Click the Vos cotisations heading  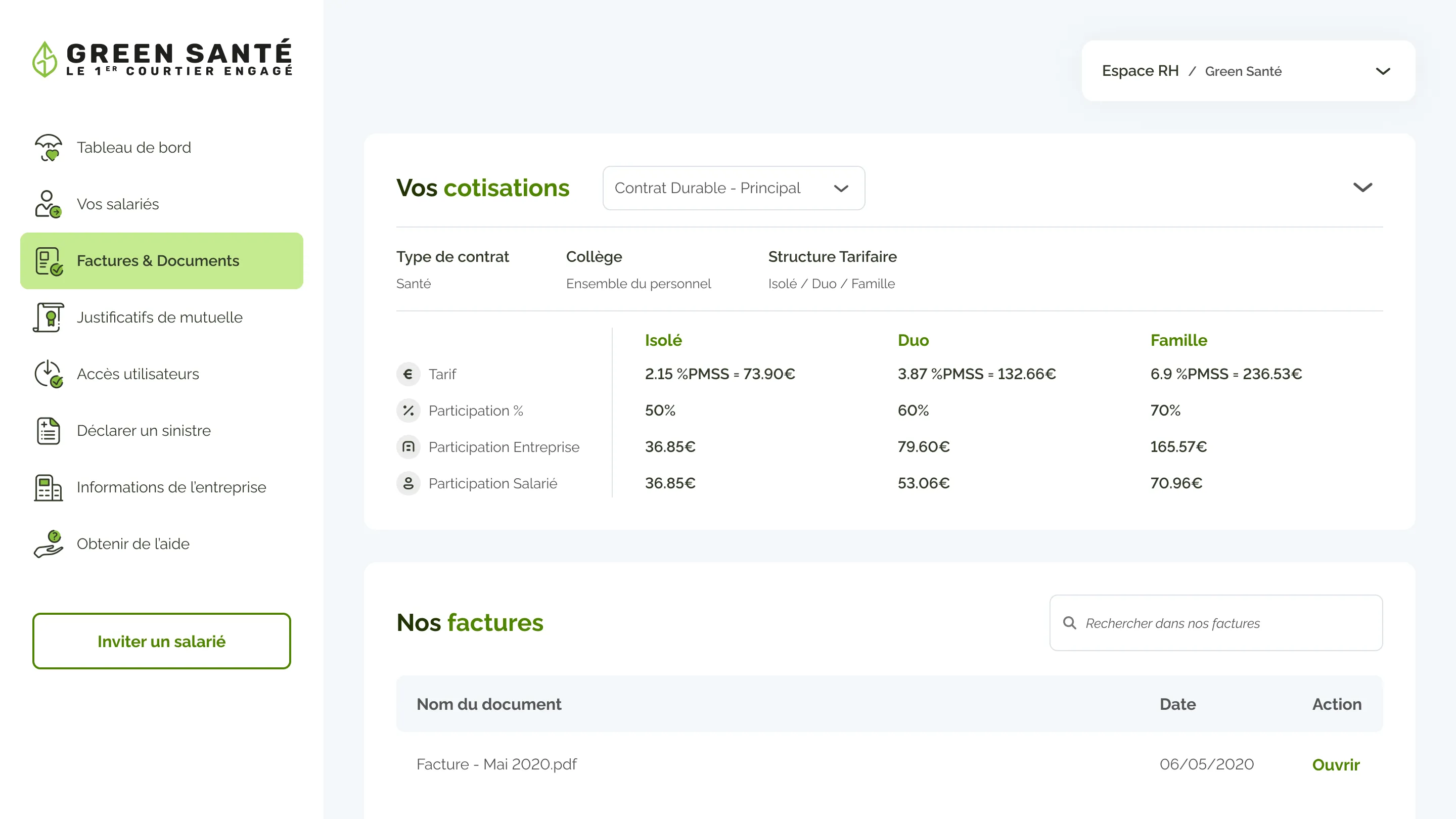pos(483,188)
